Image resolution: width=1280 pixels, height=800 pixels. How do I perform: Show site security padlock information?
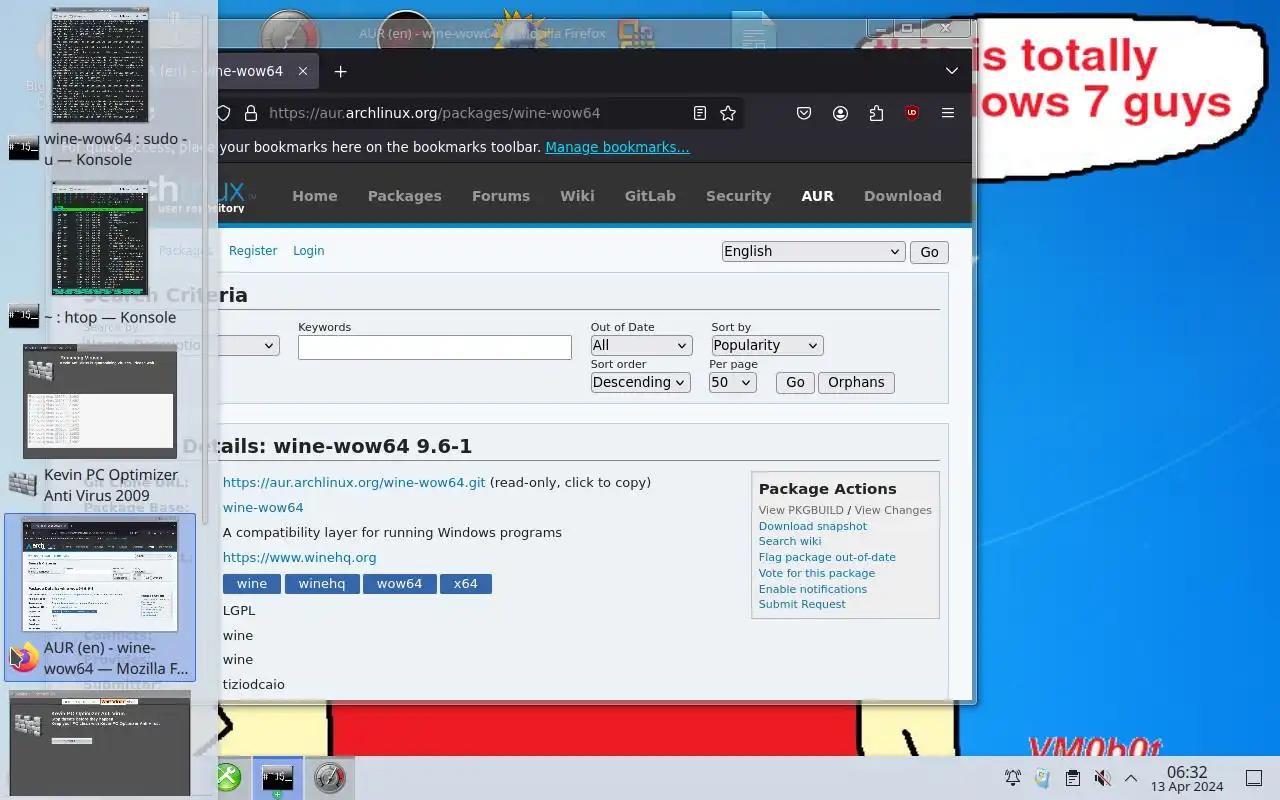tap(251, 113)
